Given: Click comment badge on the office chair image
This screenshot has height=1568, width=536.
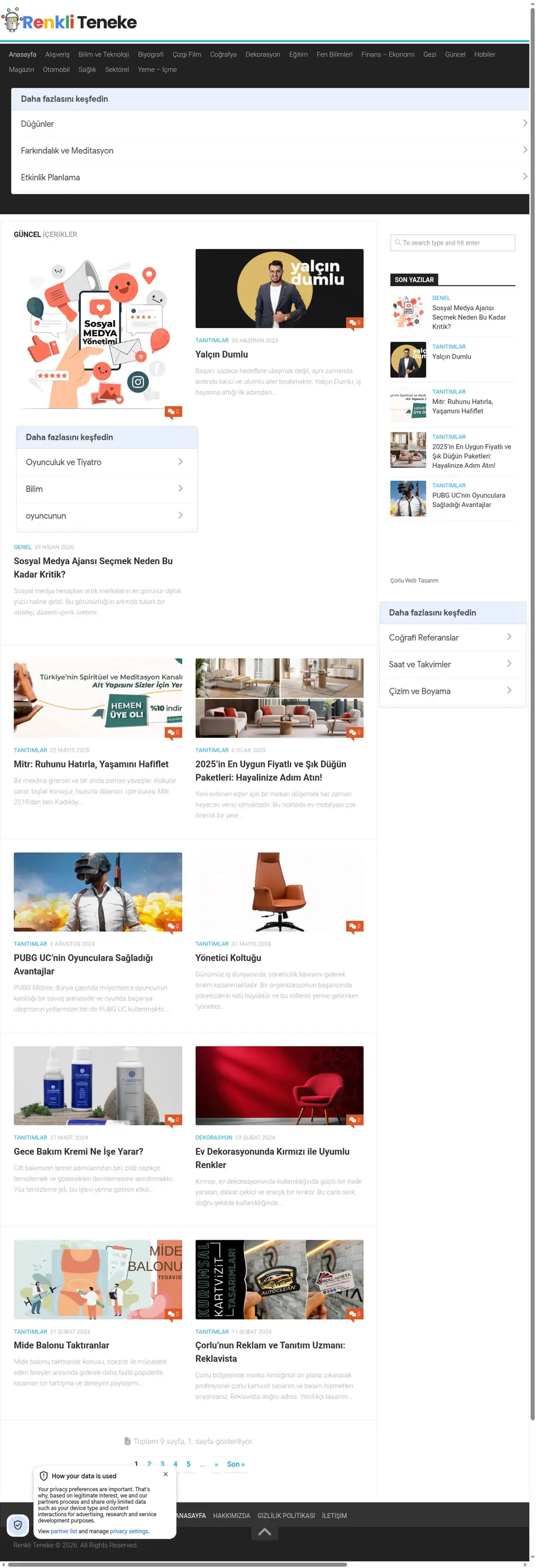Looking at the screenshot, I should [354, 926].
